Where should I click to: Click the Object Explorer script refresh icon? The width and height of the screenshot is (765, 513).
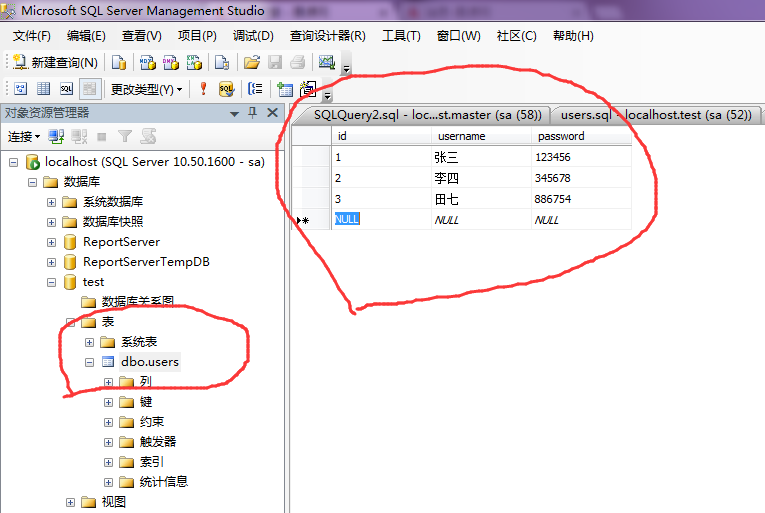148,137
